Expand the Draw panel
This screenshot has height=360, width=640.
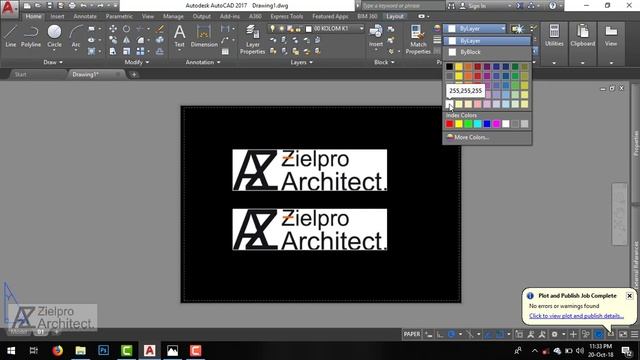click(x=53, y=62)
